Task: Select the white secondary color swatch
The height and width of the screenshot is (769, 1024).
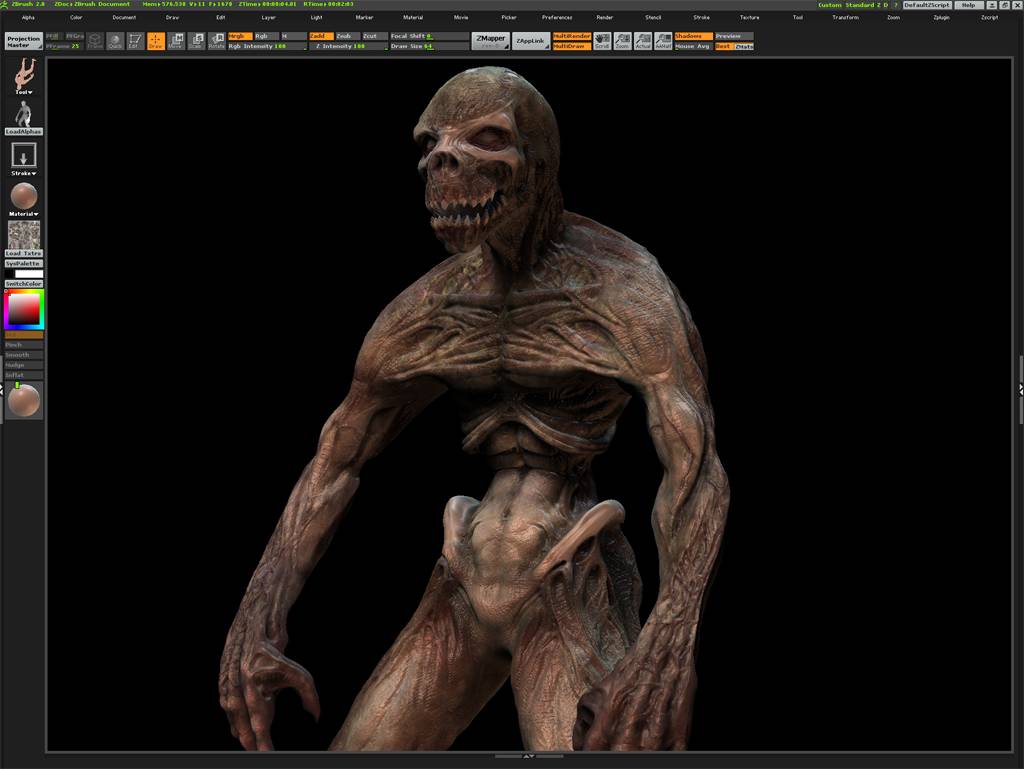Action: click(29, 274)
